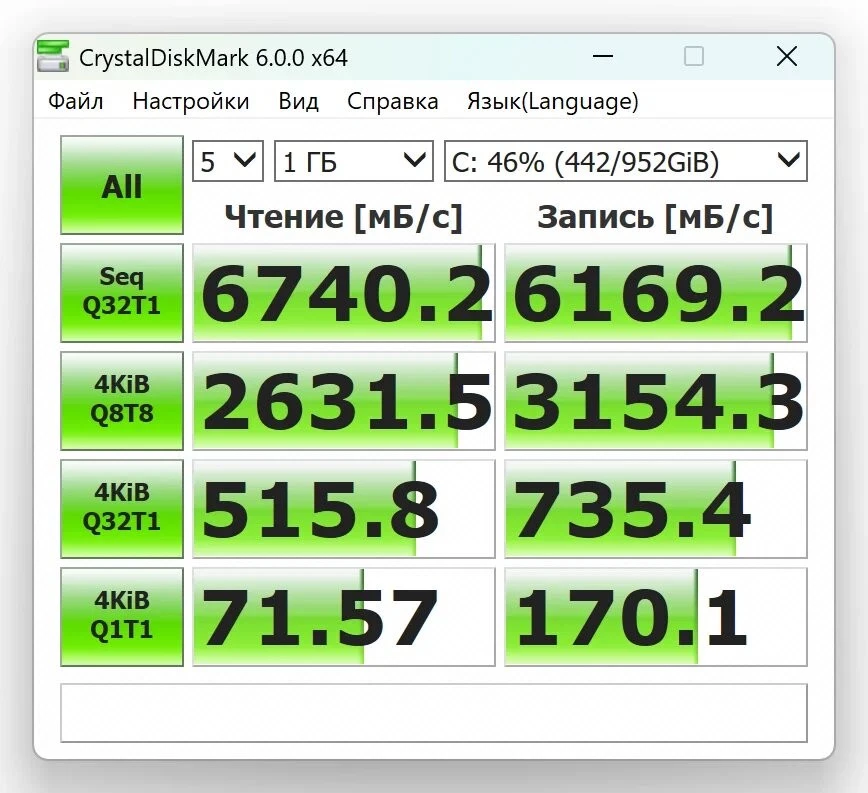Expand the test count dropdown showing 5
This screenshot has width=868, height=793.
tap(228, 161)
